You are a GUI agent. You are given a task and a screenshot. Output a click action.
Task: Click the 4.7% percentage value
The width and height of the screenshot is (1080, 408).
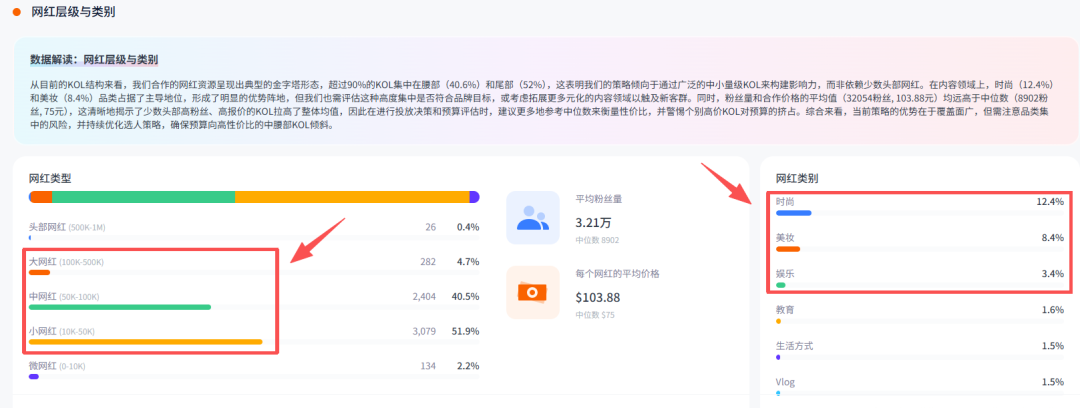click(x=468, y=262)
